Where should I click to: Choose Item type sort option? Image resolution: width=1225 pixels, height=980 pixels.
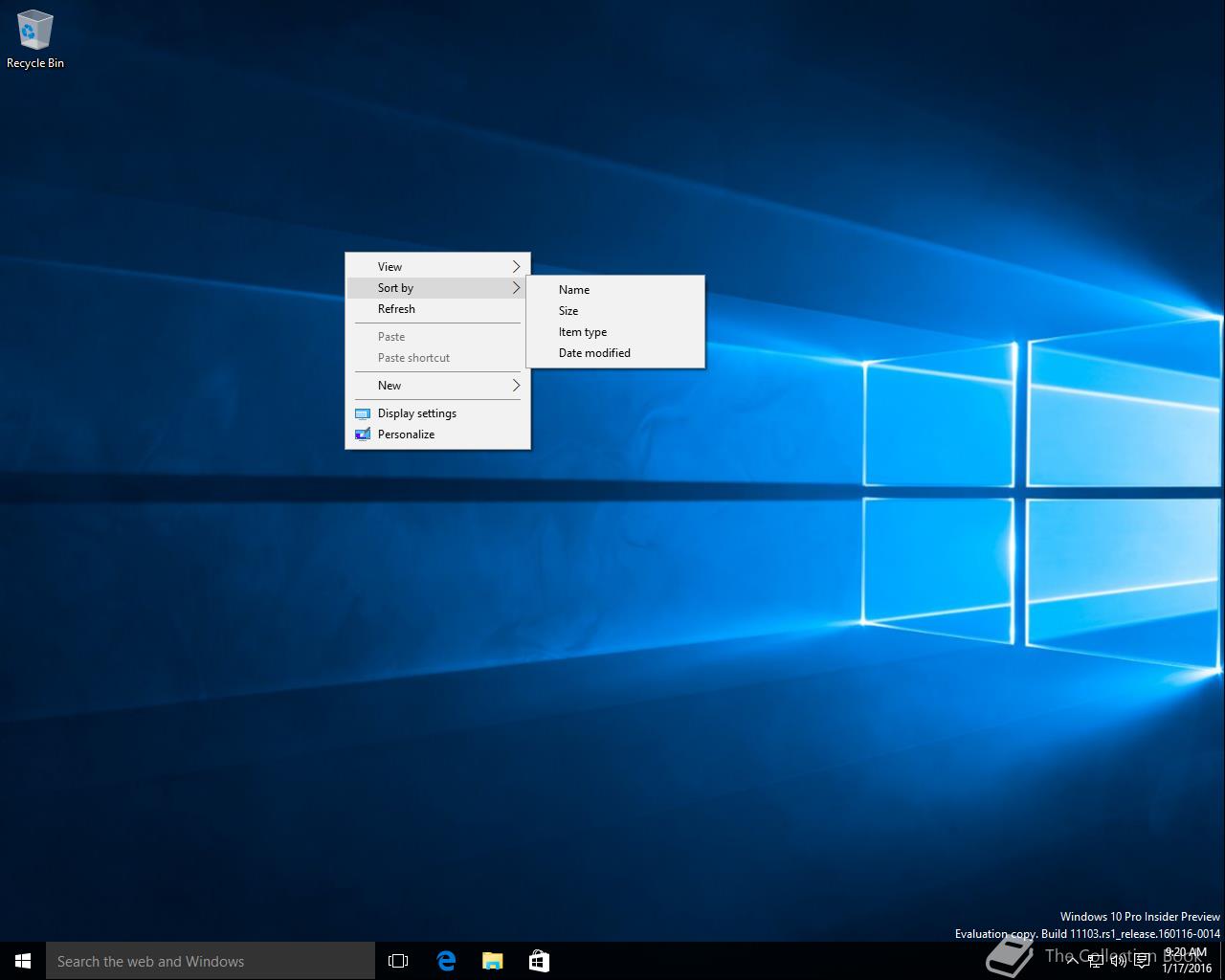(583, 332)
